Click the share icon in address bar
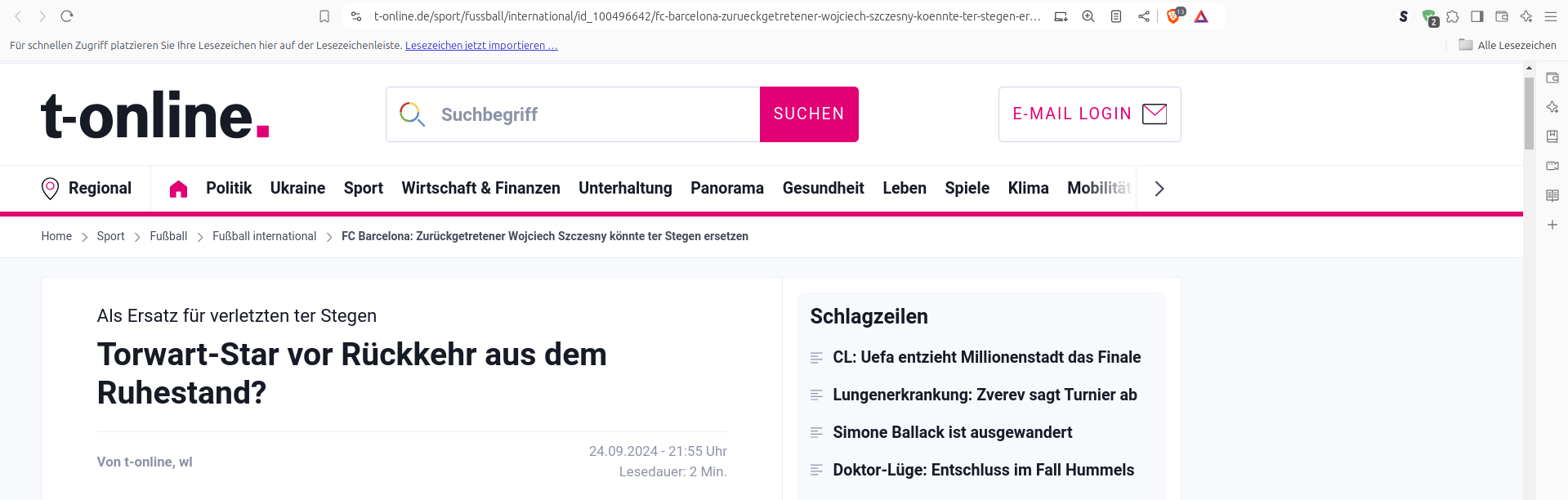Image resolution: width=1568 pixels, height=500 pixels. click(x=1144, y=16)
